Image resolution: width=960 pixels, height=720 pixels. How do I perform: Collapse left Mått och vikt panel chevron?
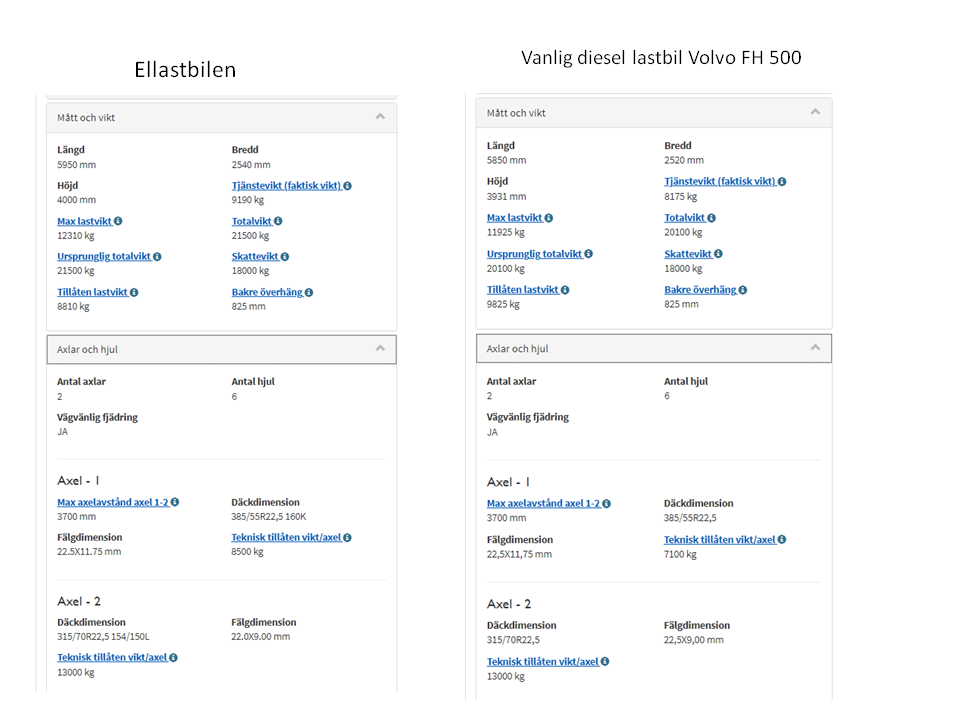tap(380, 117)
